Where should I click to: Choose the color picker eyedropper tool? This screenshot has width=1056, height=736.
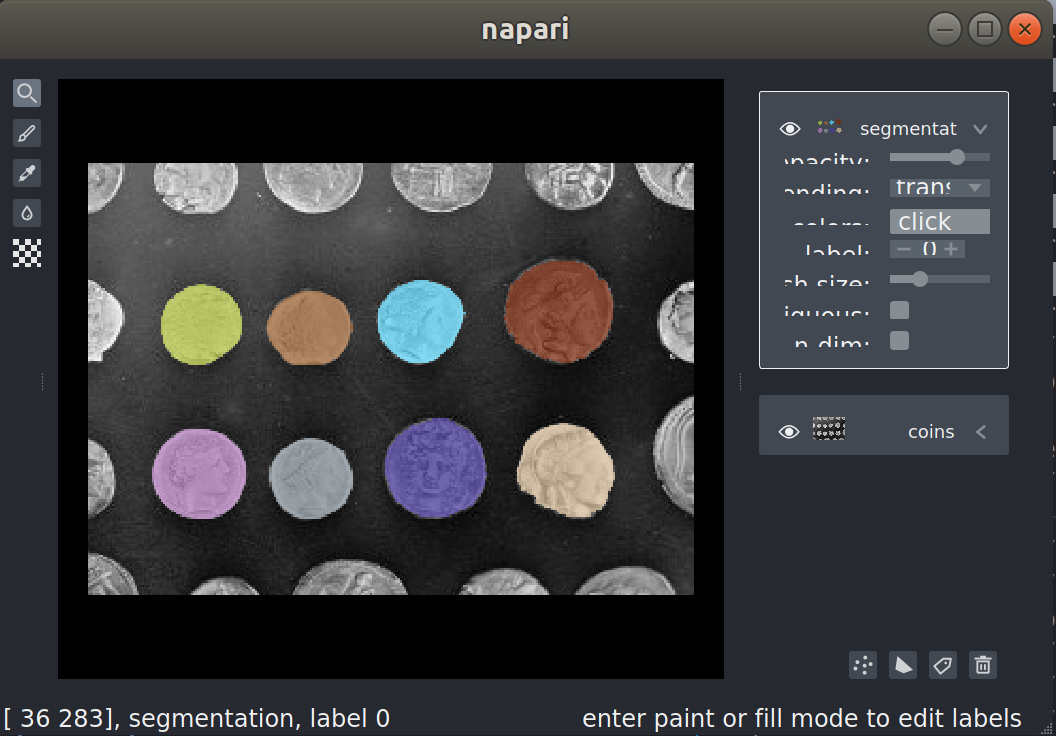pos(27,173)
